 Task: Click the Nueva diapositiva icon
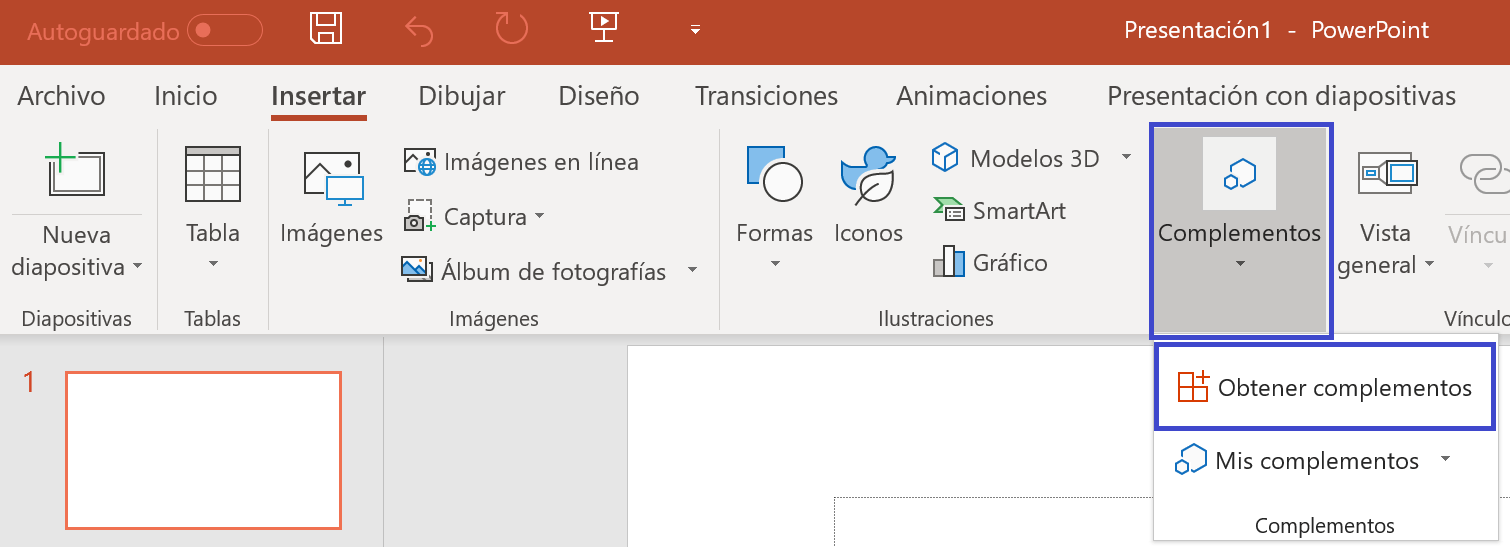[75, 170]
